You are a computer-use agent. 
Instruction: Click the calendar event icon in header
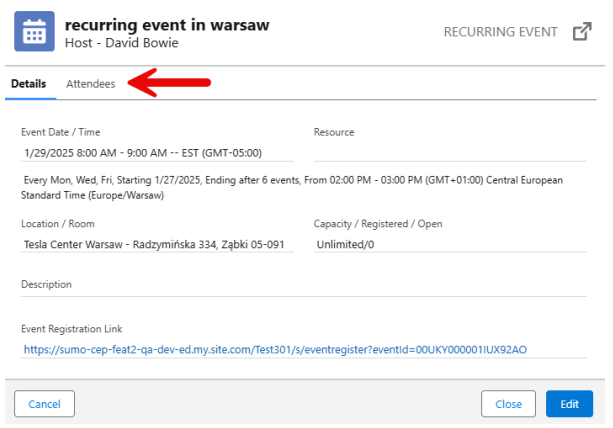[34, 32]
